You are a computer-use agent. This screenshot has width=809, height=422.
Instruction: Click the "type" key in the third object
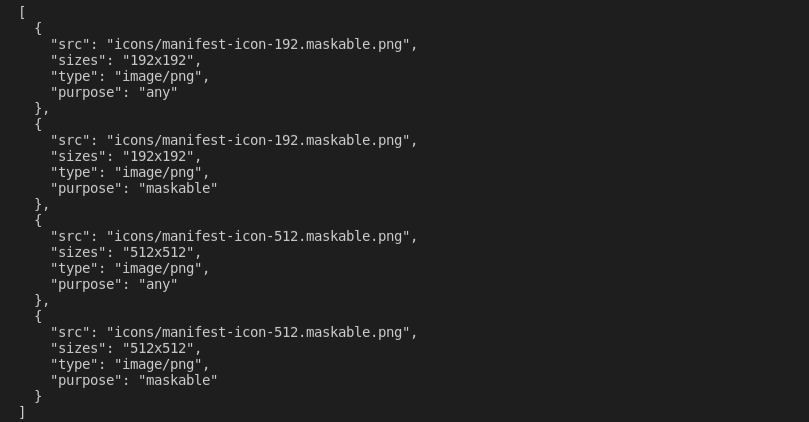74,268
